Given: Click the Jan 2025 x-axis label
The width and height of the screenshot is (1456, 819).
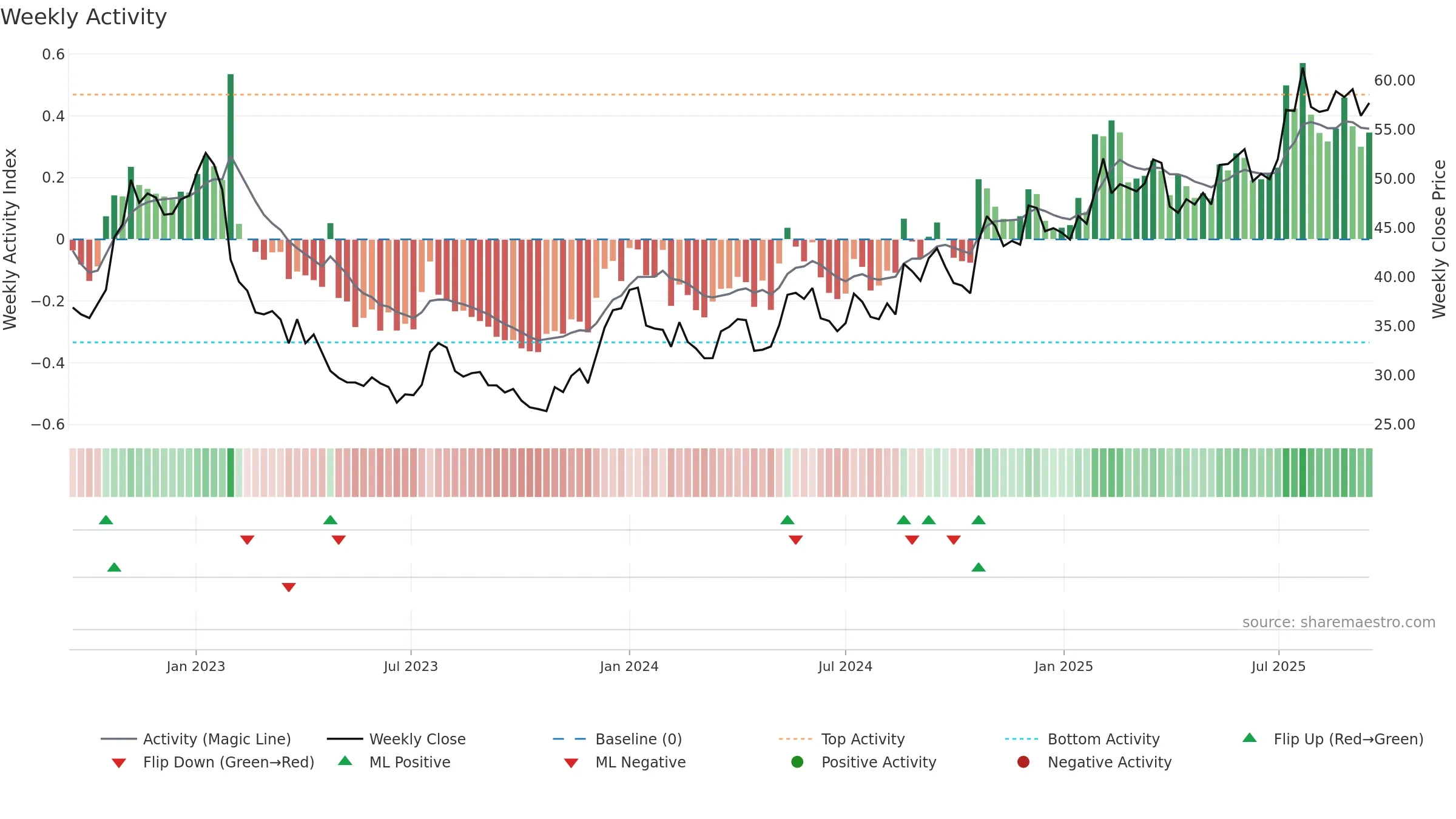Looking at the screenshot, I should click(x=1063, y=666).
